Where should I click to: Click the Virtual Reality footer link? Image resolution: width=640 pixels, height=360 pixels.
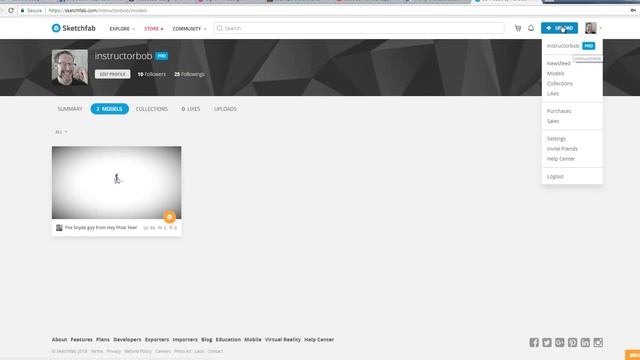(x=282, y=340)
